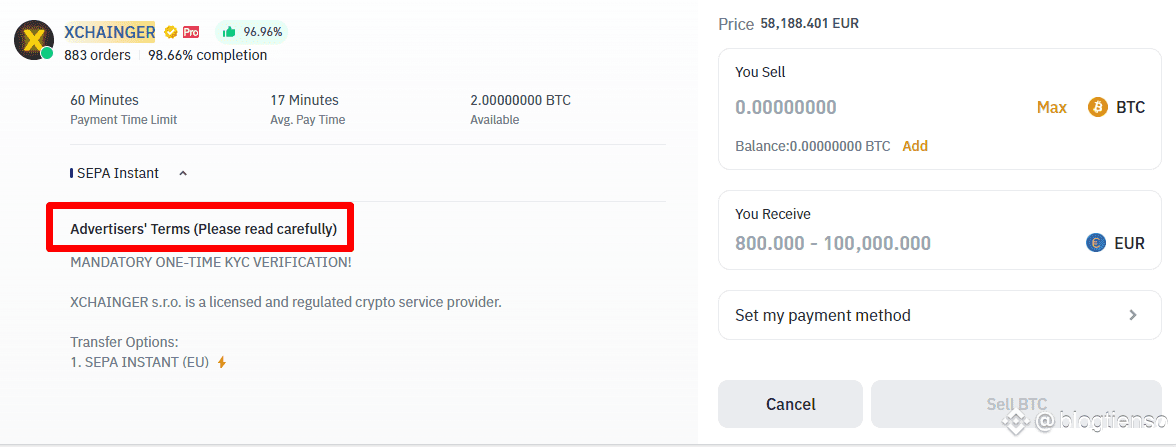Click the Sell BTC button
This screenshot has height=447, width=1176.
click(x=1016, y=404)
